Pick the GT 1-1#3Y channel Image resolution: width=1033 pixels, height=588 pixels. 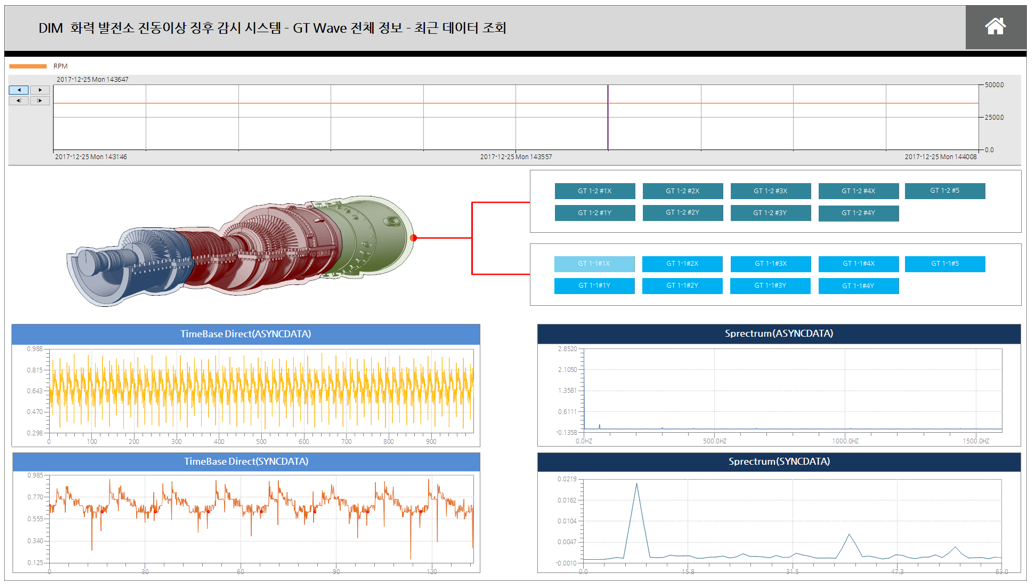770,286
